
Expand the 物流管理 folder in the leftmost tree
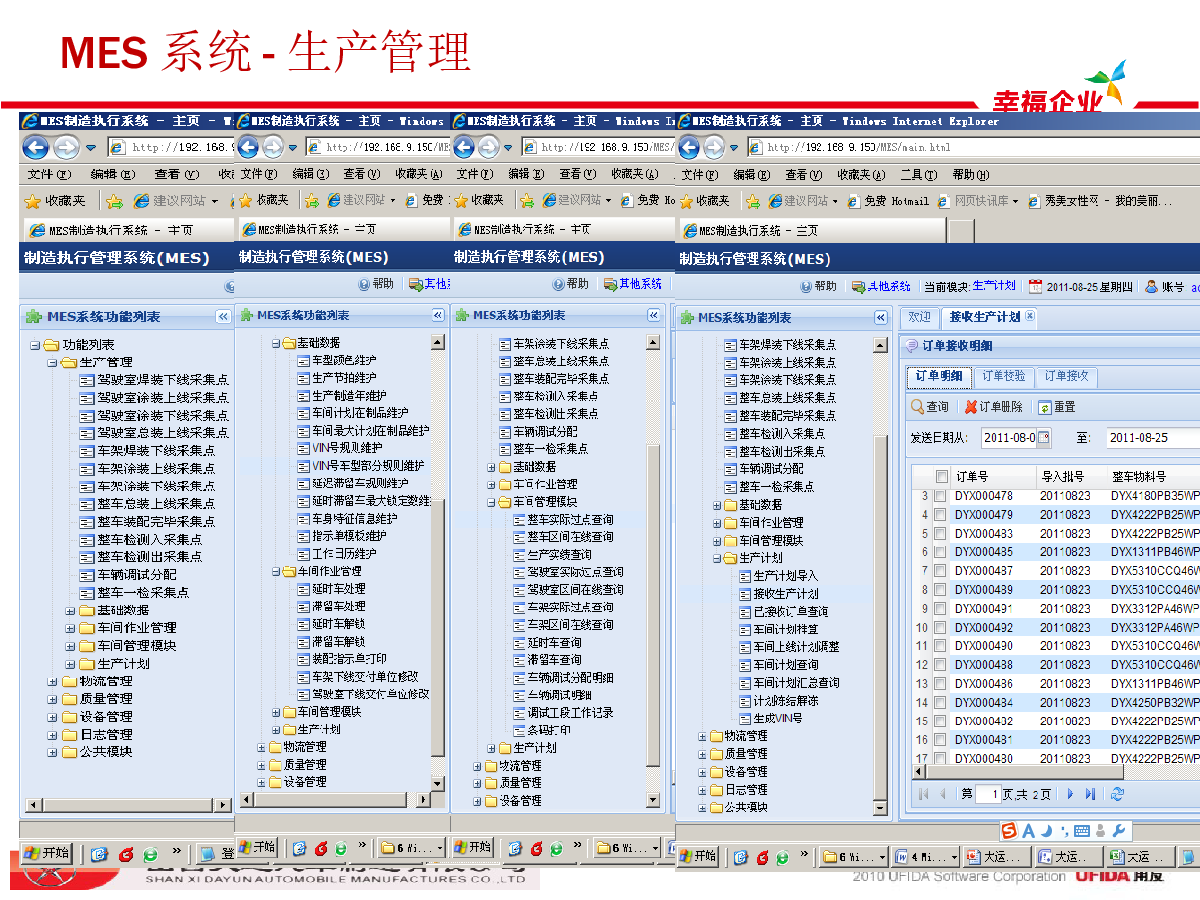pyautogui.click(x=53, y=681)
